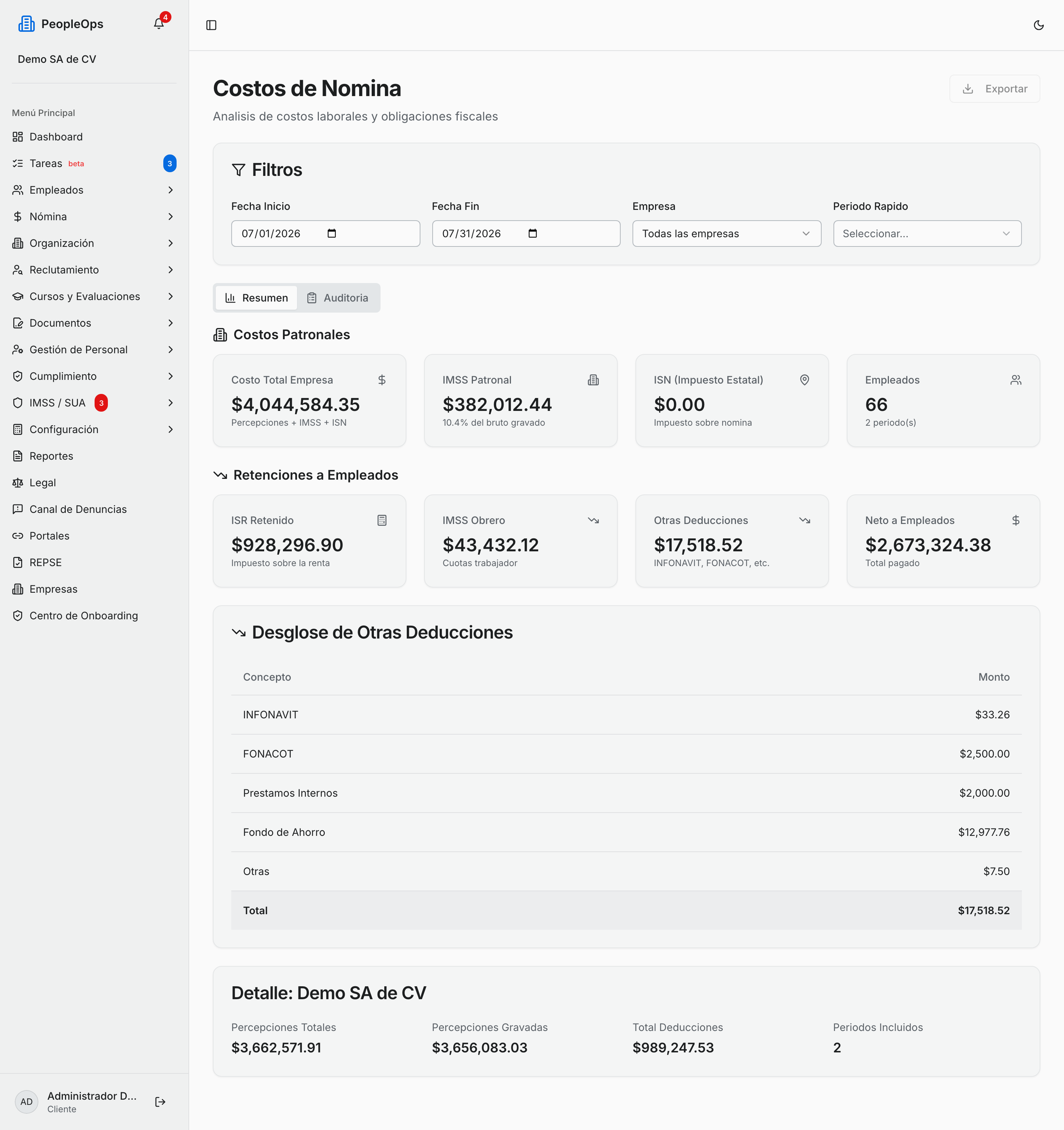Collapse the sidebar panel toggle

click(211, 25)
